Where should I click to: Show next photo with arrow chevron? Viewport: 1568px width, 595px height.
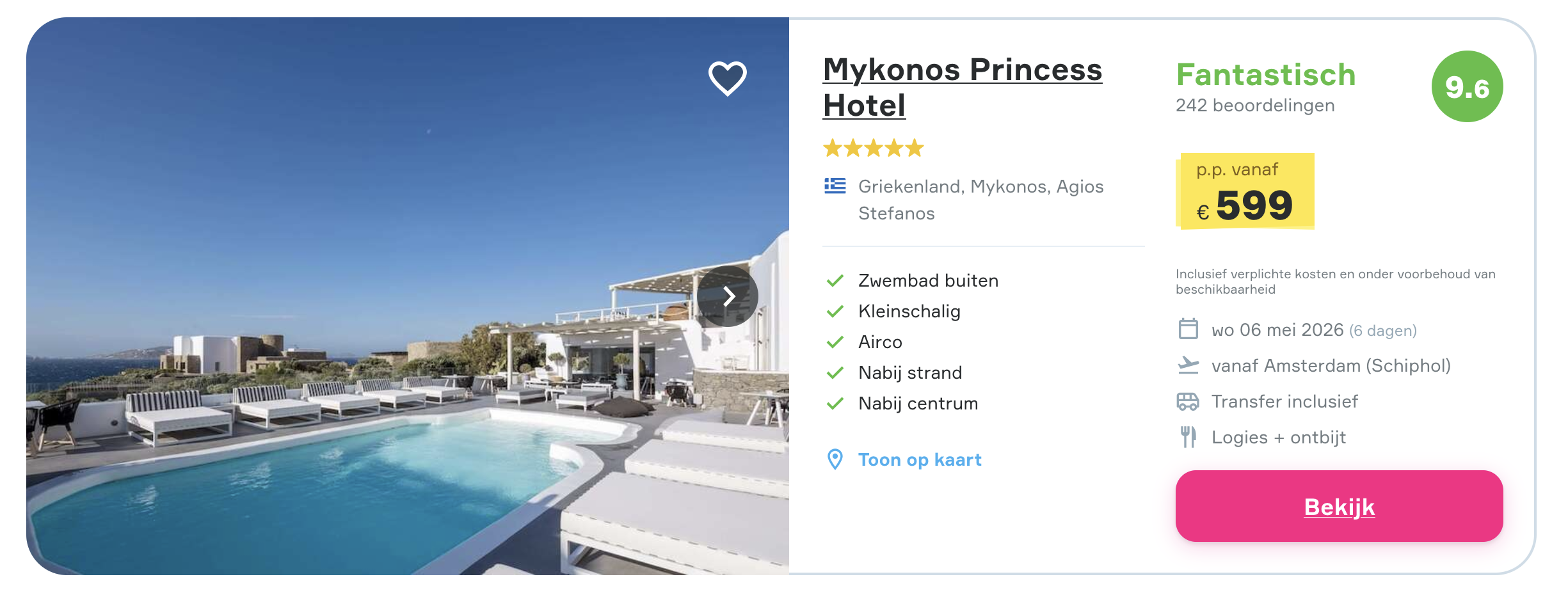click(x=728, y=296)
